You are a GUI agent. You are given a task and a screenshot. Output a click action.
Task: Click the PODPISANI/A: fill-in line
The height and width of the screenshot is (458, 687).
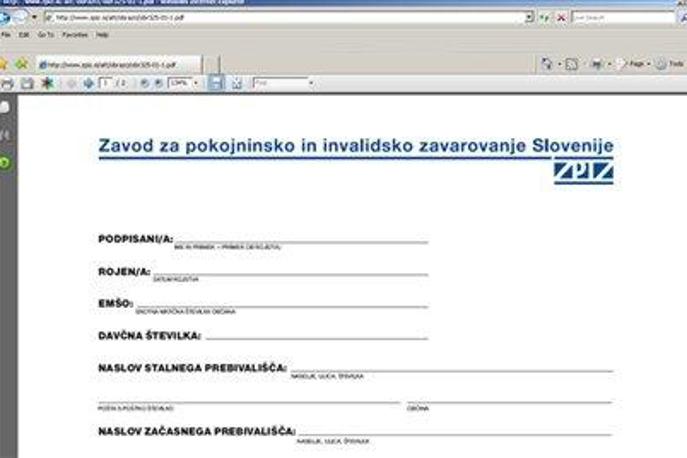(x=301, y=241)
